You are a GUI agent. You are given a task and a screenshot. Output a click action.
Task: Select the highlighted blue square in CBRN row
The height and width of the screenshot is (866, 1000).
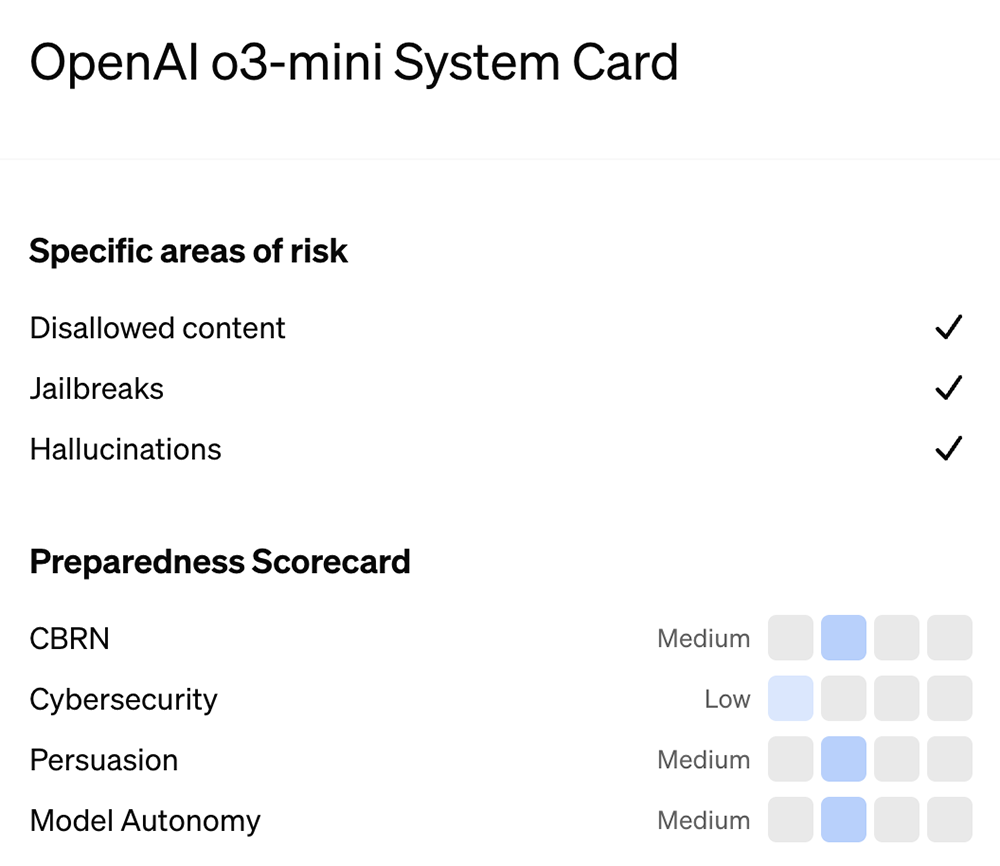(x=843, y=638)
